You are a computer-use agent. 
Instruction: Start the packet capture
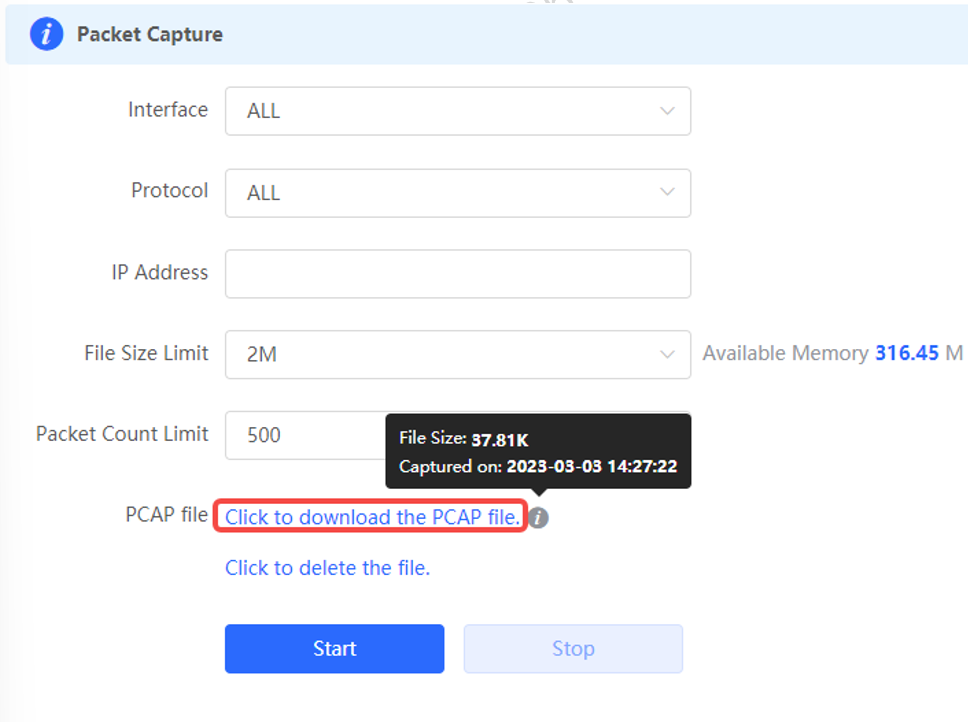point(334,649)
